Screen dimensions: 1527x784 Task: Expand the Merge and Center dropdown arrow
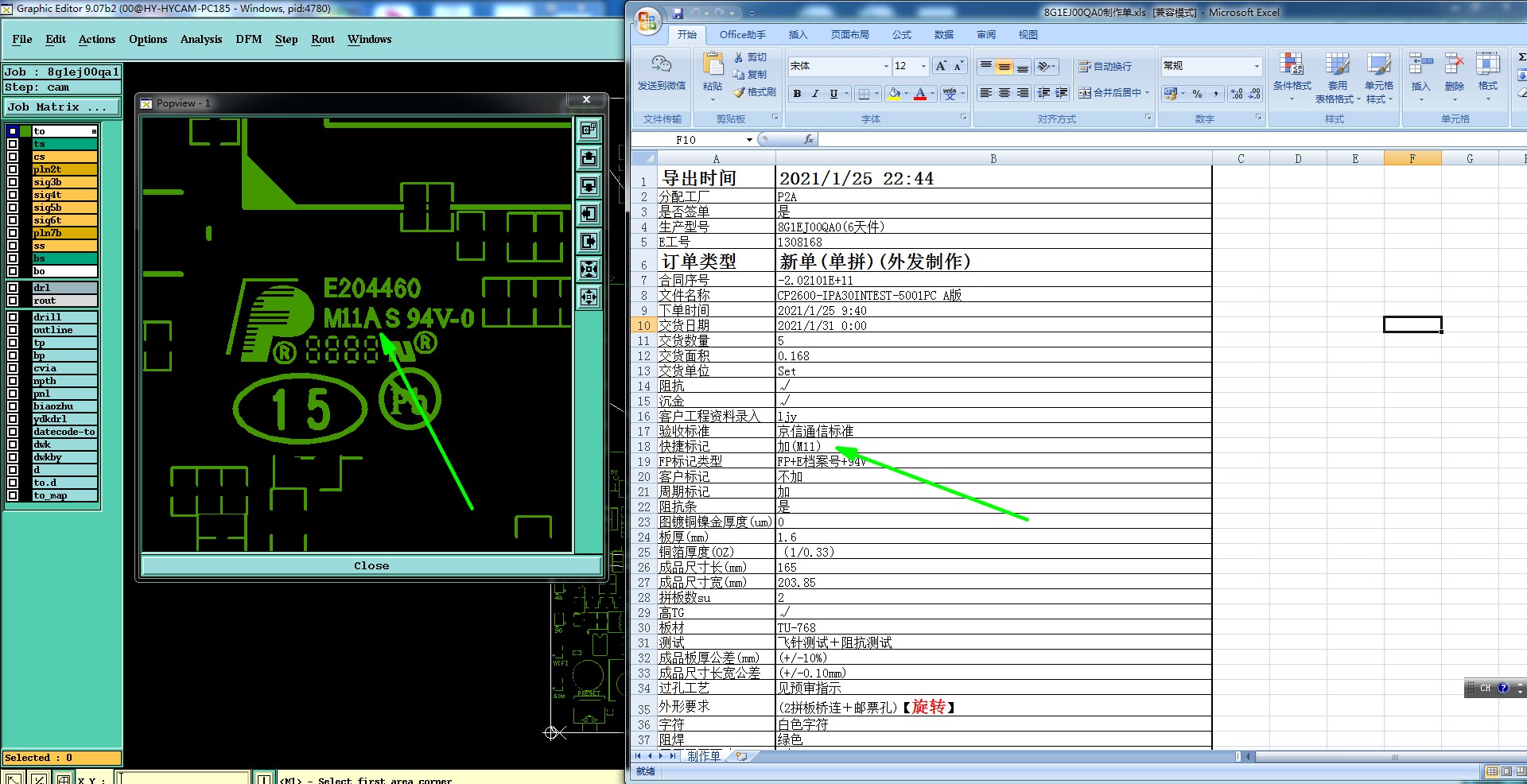click(x=1147, y=93)
